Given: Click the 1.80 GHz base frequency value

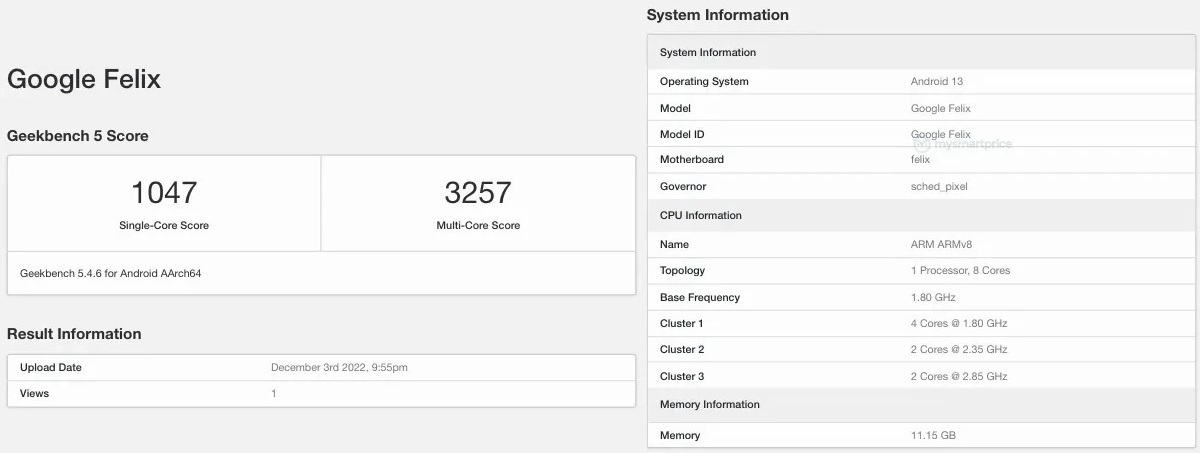Looking at the screenshot, I should click(x=933, y=298).
